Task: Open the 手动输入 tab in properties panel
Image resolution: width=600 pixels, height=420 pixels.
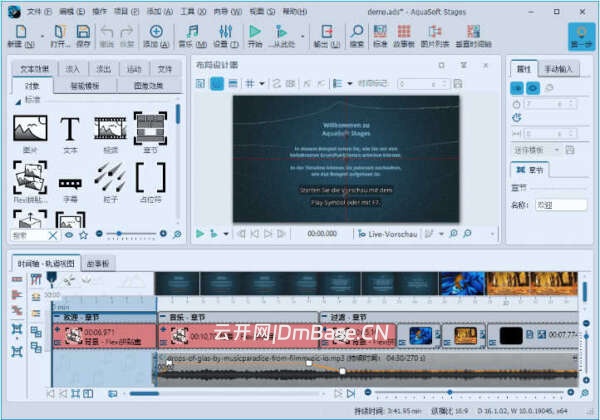Action: click(558, 69)
